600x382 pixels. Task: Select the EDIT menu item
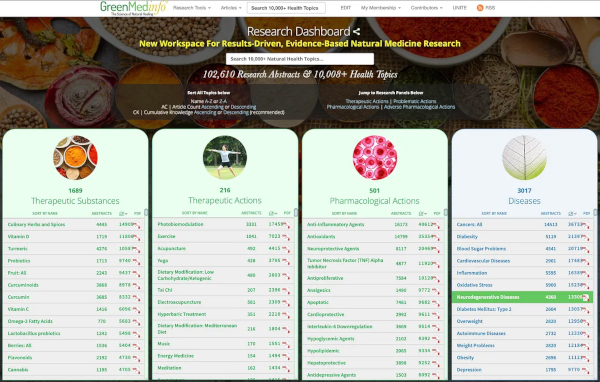click(x=346, y=8)
